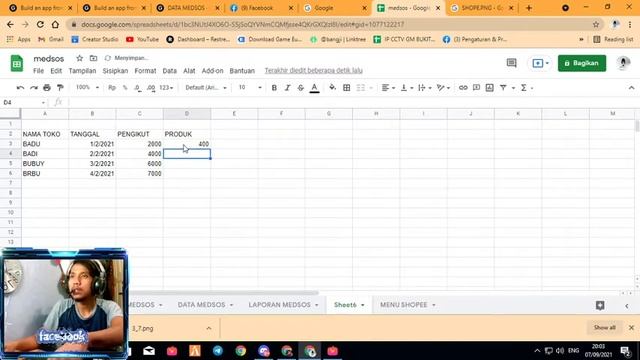Collapse the toolbar with the chevron
This screenshot has width=640, height=360.
point(631,88)
